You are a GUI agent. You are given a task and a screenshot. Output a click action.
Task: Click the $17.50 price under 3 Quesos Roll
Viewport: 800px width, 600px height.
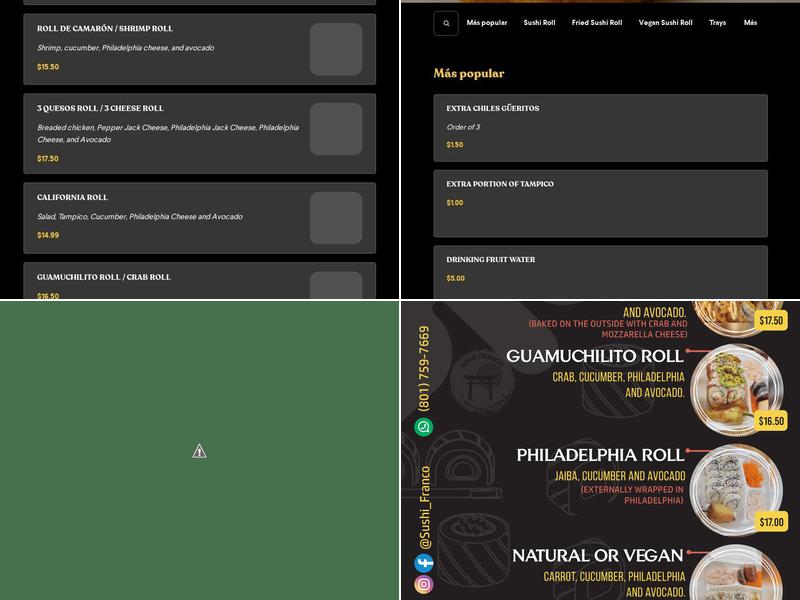tap(48, 159)
